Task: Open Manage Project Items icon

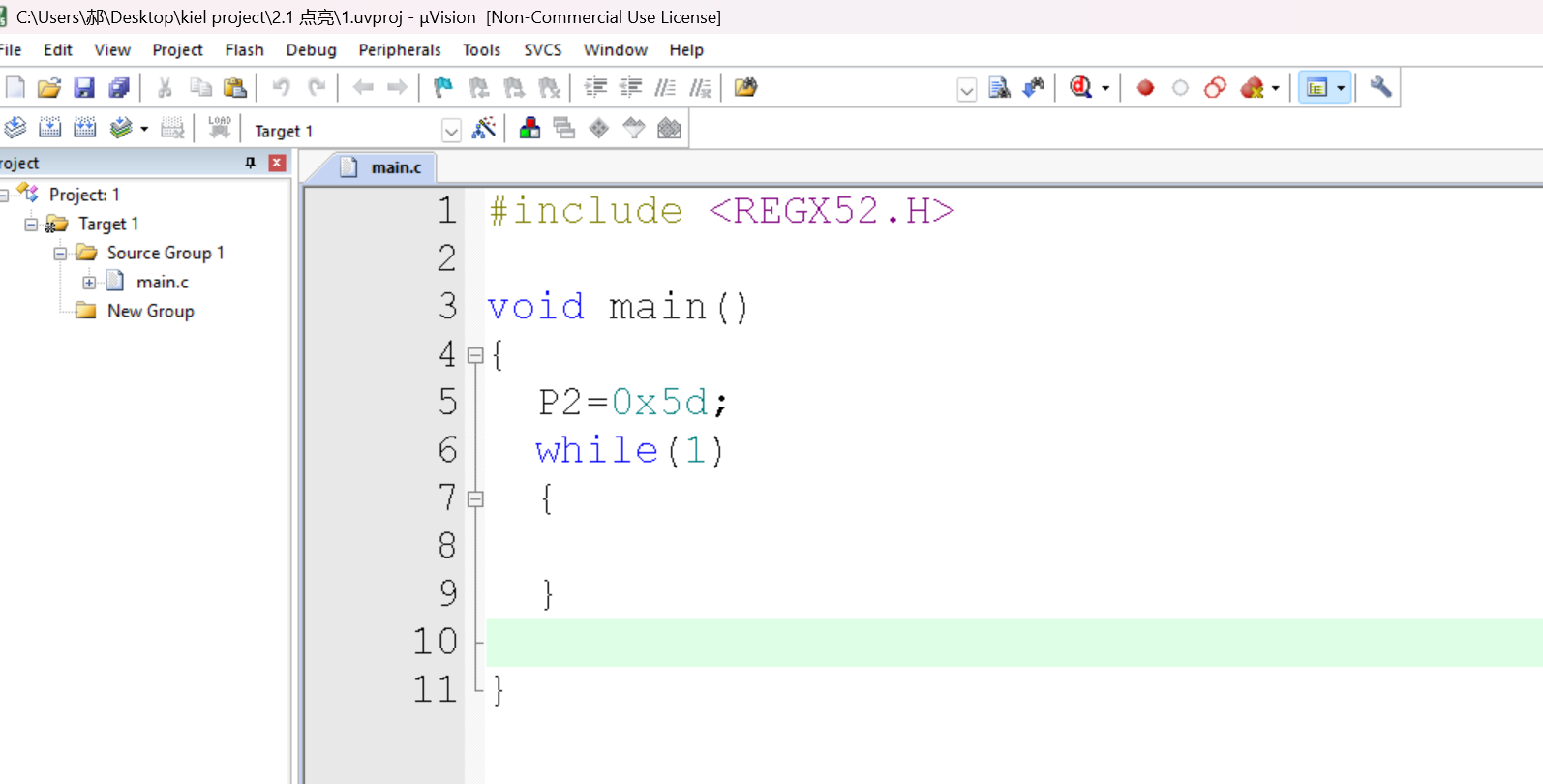Action: click(529, 128)
